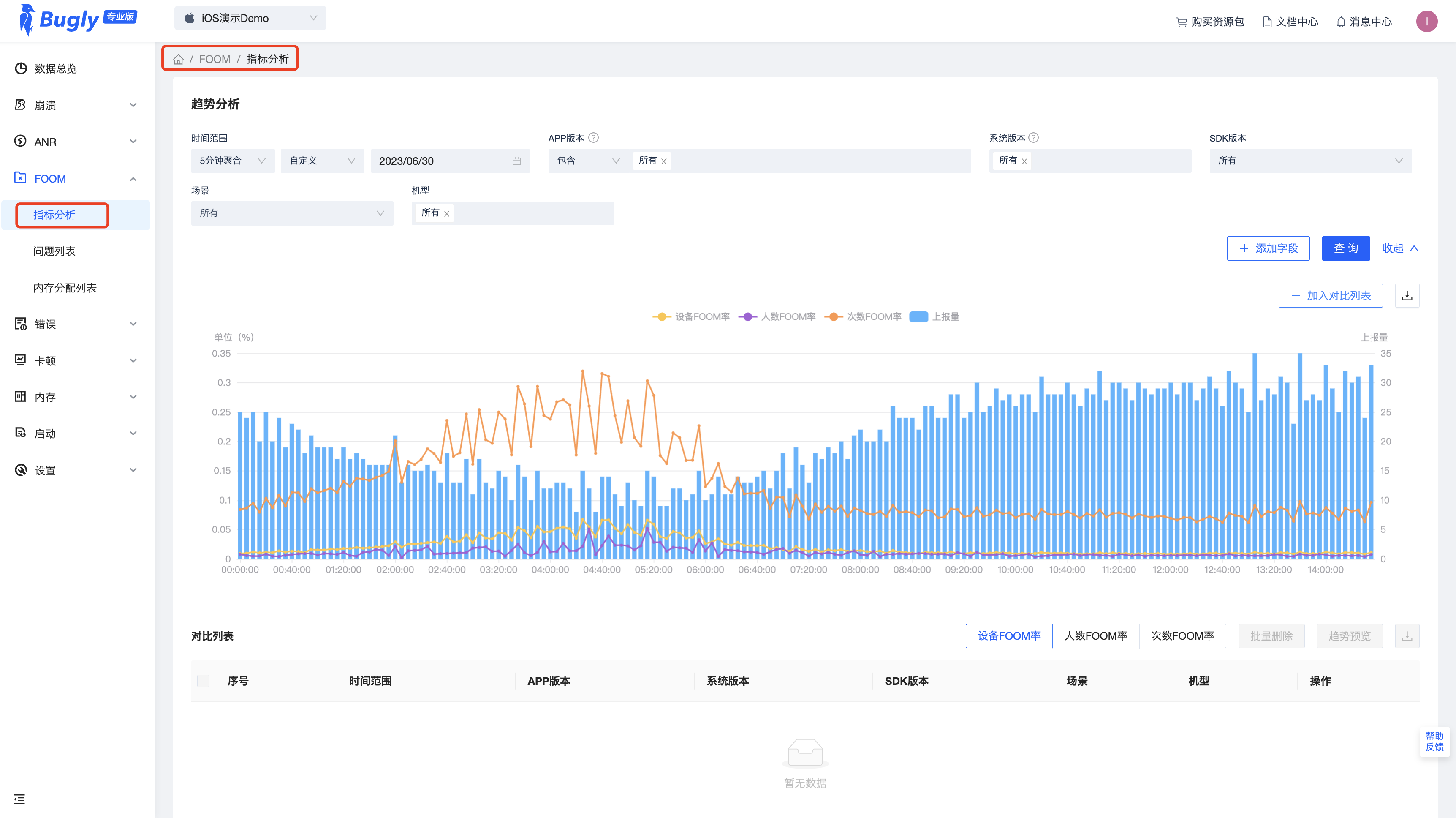Click the 批量删除 button

tap(1271, 636)
